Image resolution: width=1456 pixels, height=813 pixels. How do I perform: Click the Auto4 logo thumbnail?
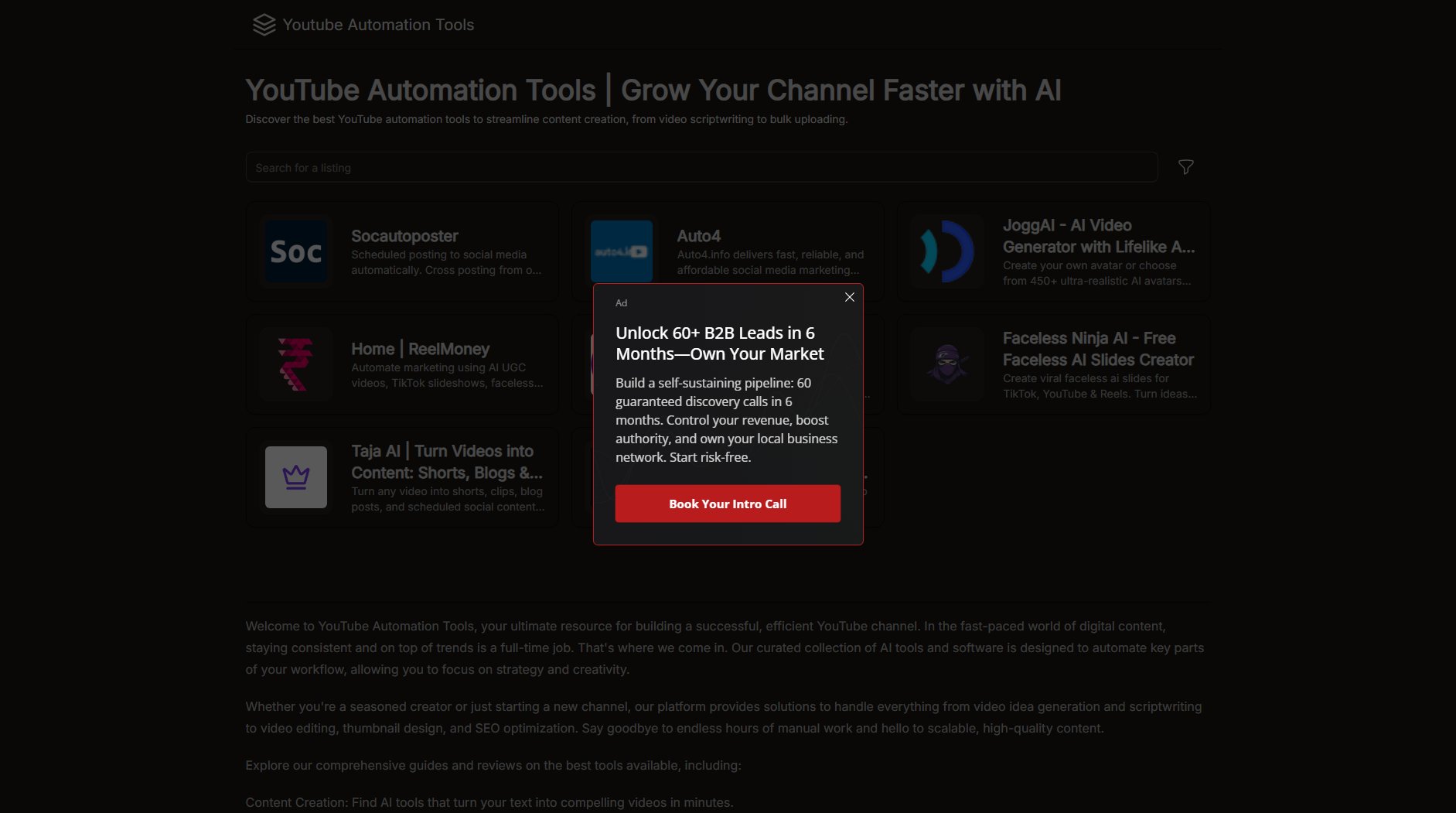point(621,251)
